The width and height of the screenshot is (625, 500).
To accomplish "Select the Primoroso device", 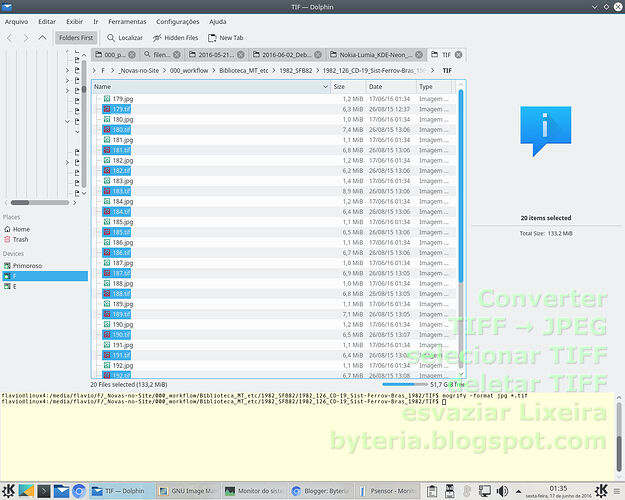I will [28, 266].
